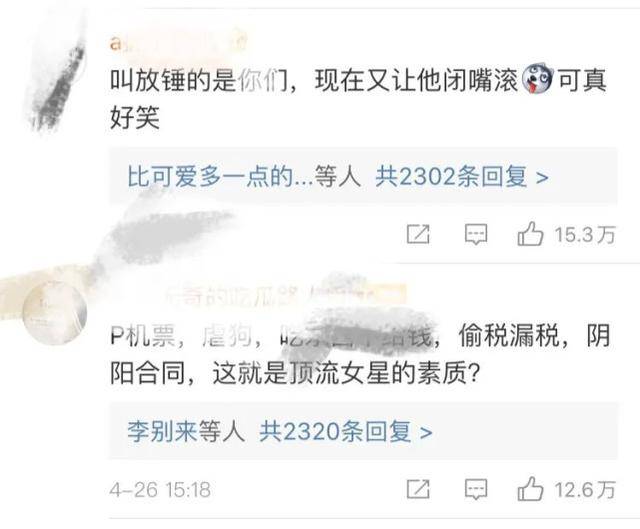Image resolution: width=640 pixels, height=529 pixels.
Task: Click the husky dog emoji in the comment
Action: click(x=537, y=80)
